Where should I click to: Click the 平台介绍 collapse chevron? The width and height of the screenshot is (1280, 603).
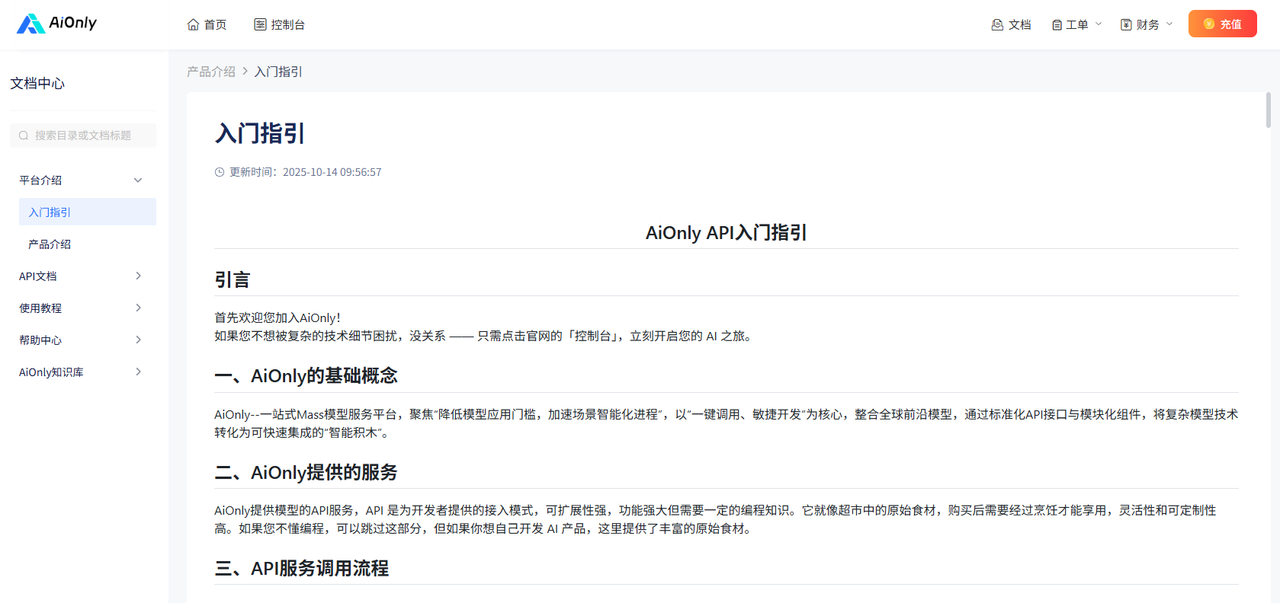pos(138,180)
